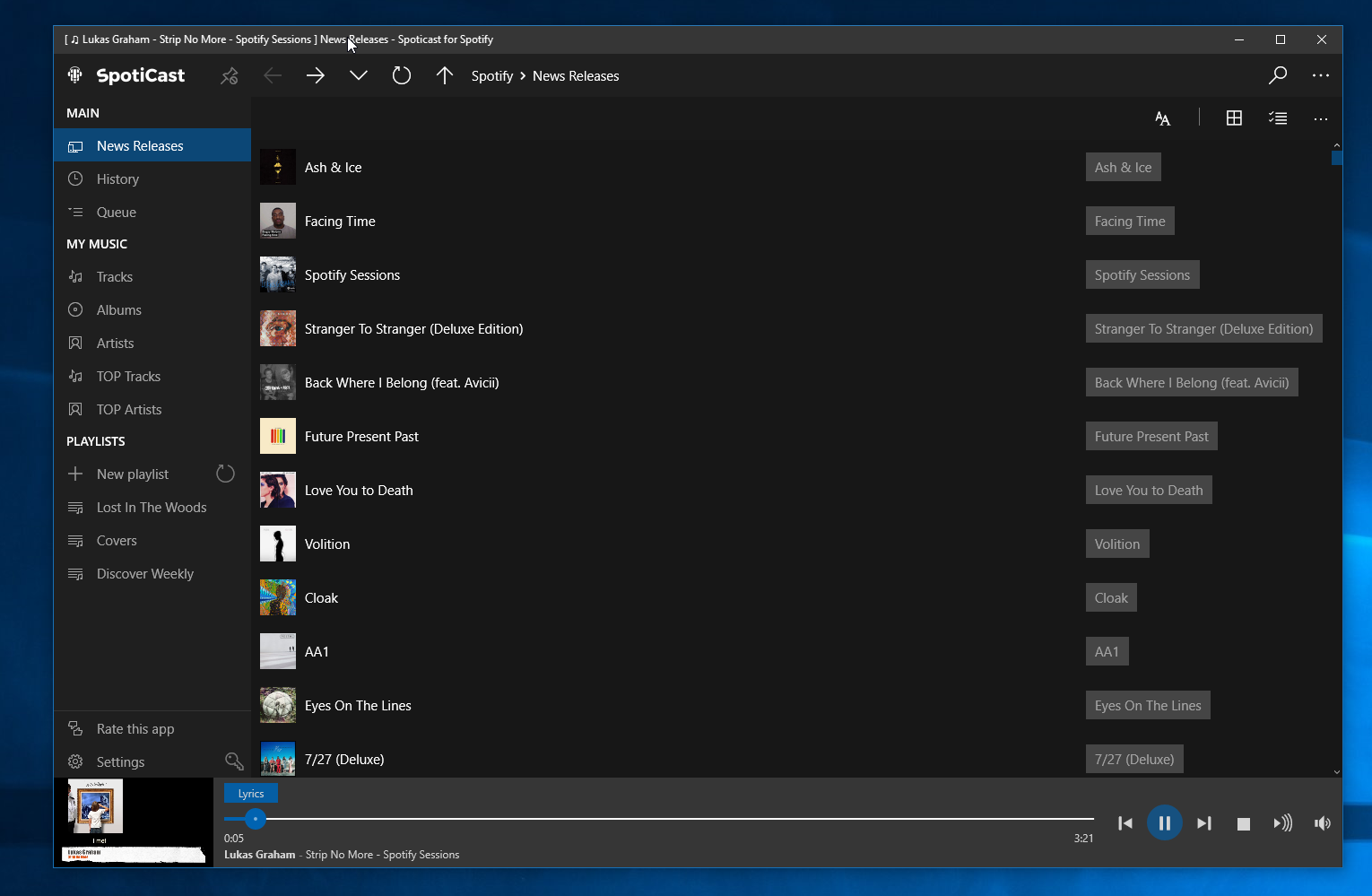Open Discover Weekly playlist
Image resolution: width=1372 pixels, height=896 pixels.
152,573
